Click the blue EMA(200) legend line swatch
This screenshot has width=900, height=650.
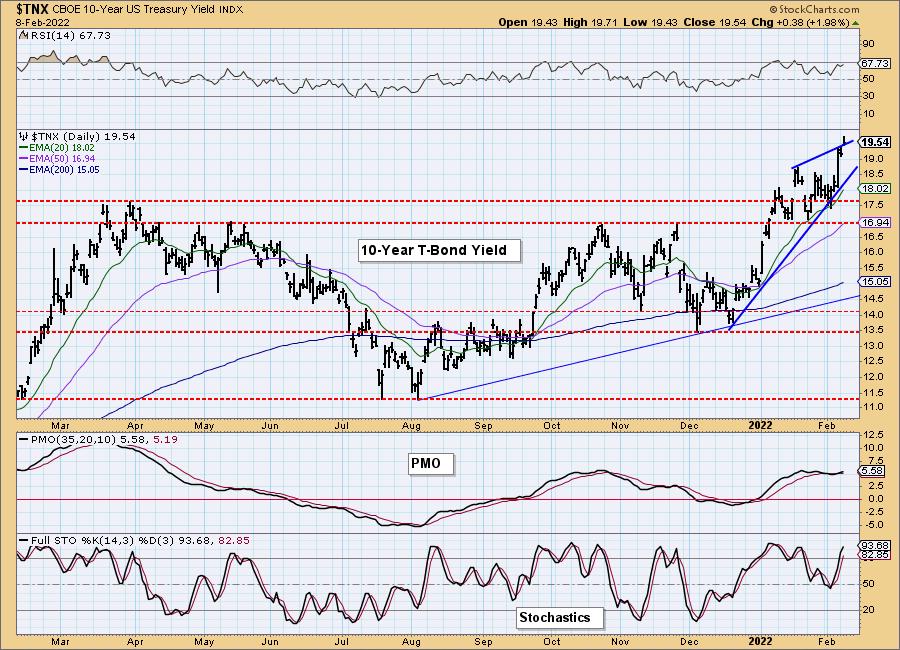tap(24, 170)
